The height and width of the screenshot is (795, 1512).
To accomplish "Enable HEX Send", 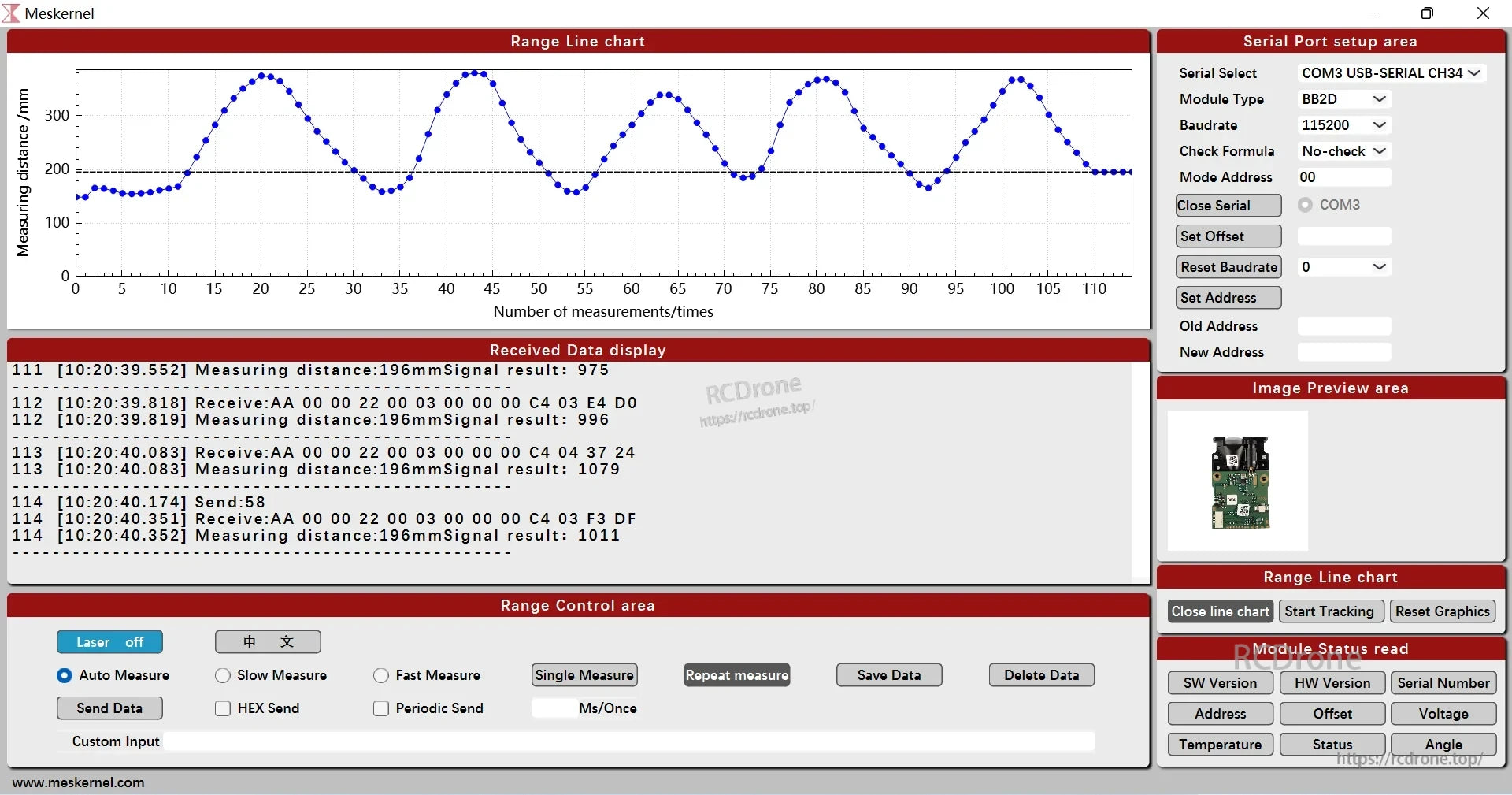I will 223,708.
